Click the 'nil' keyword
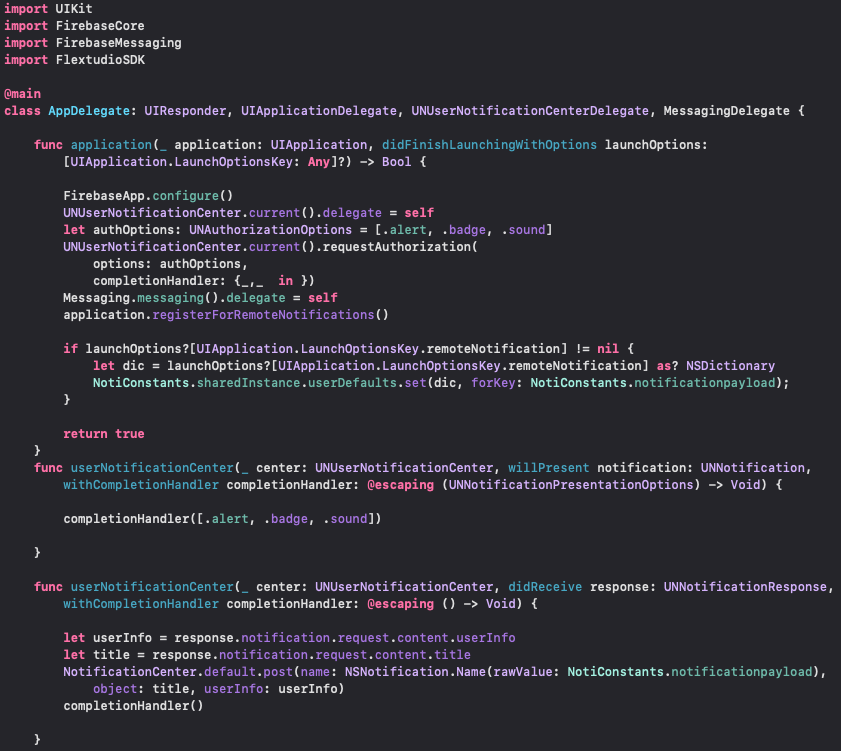The height and width of the screenshot is (751, 841). 608,349
